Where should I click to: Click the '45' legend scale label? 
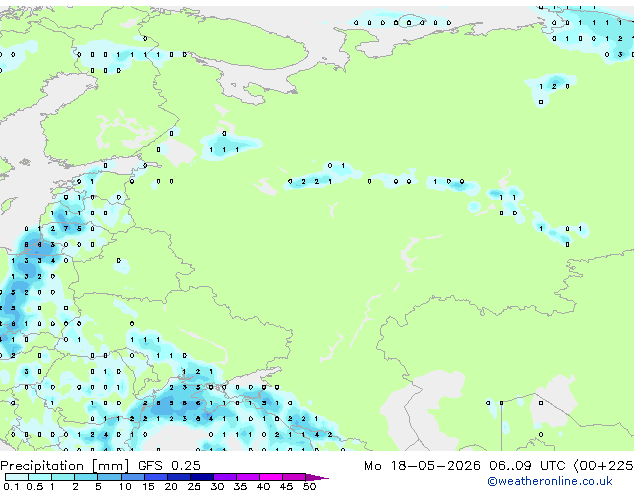click(x=286, y=486)
